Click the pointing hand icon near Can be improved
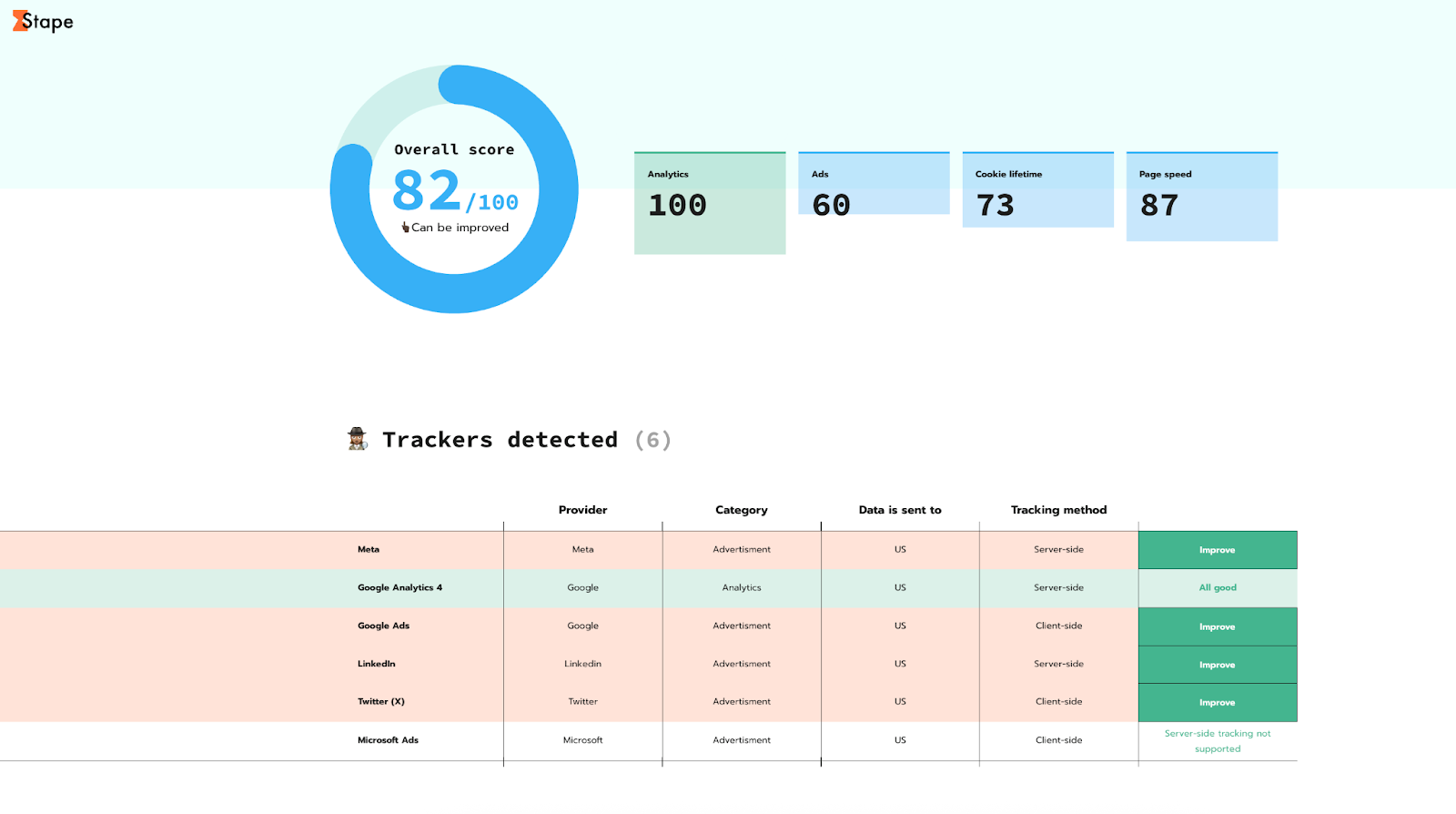Image resolution: width=1456 pixels, height=814 pixels. [405, 228]
